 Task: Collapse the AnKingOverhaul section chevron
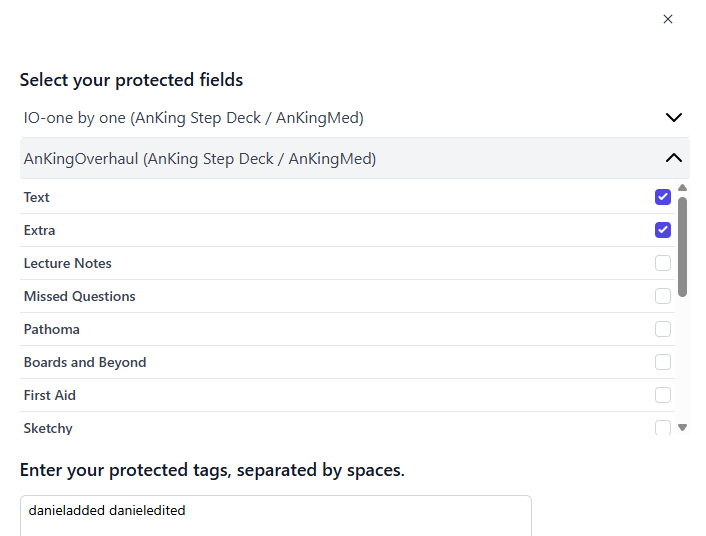click(x=673, y=158)
